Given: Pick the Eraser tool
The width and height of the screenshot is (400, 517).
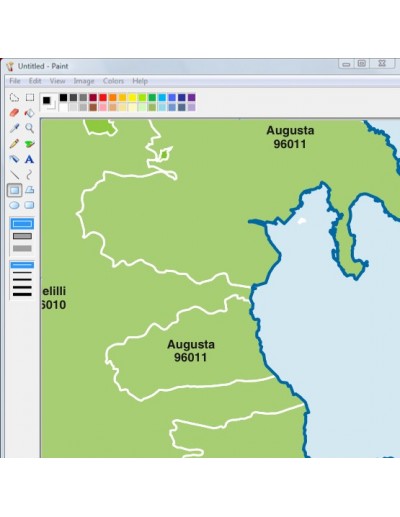Looking at the screenshot, I should coord(14,113).
